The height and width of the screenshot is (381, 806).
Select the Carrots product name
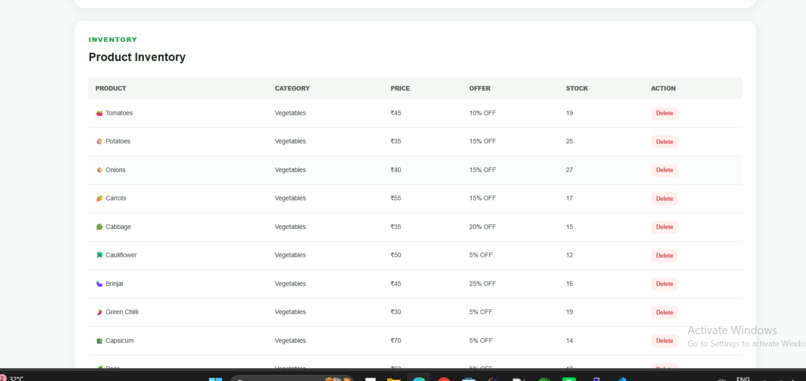[x=116, y=198]
